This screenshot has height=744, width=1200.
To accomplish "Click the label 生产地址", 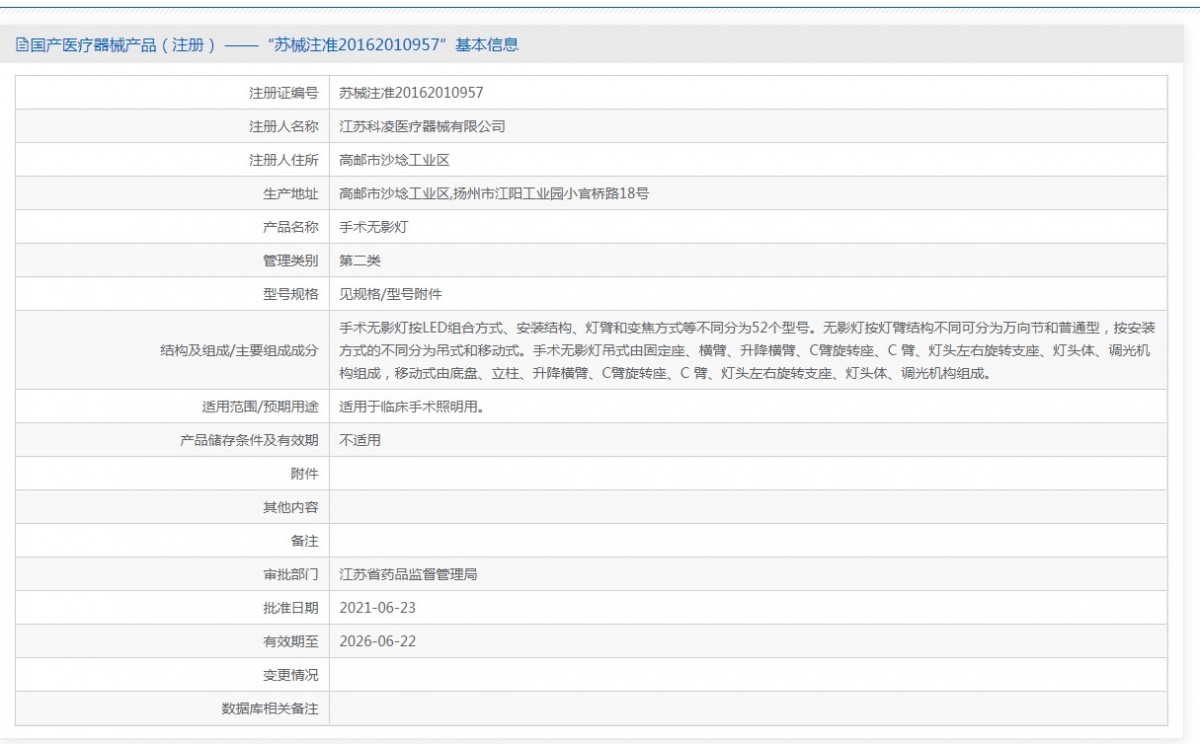I will point(291,193).
